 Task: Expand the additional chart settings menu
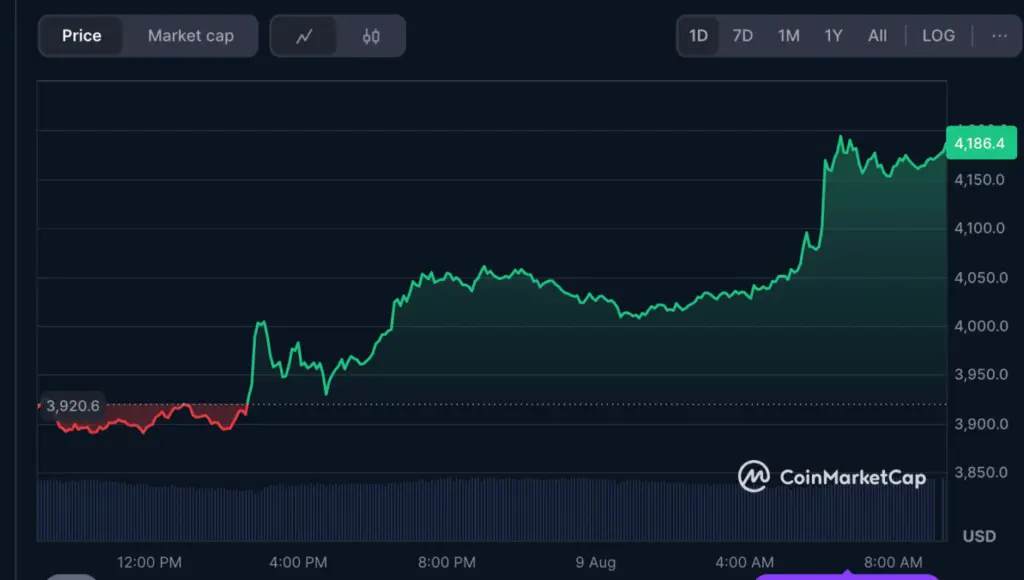pyautogui.click(x=999, y=35)
